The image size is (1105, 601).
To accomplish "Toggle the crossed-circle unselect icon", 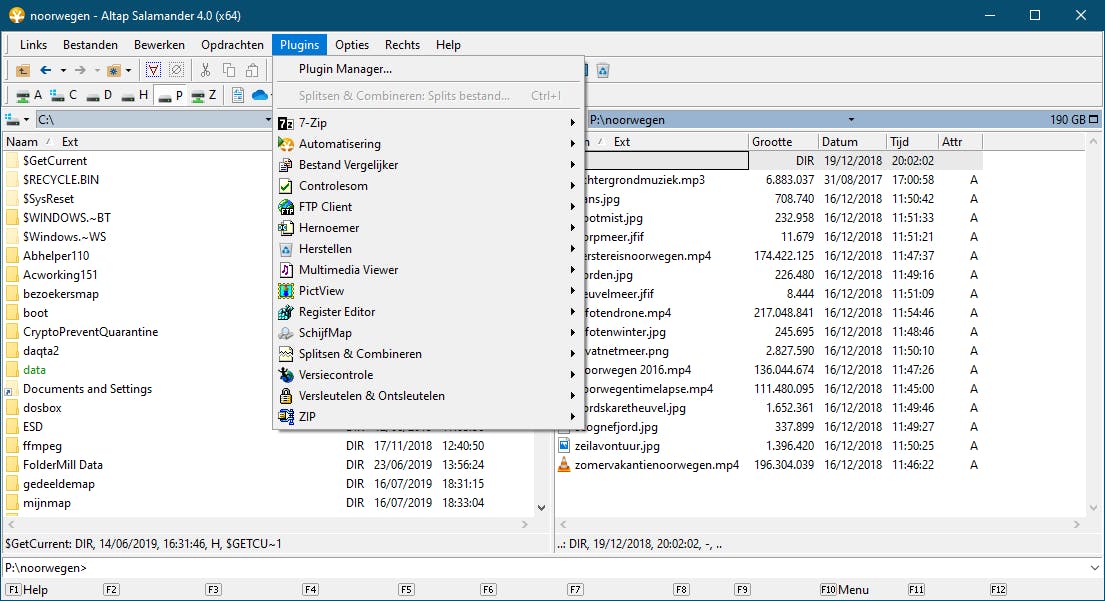I will (176, 70).
